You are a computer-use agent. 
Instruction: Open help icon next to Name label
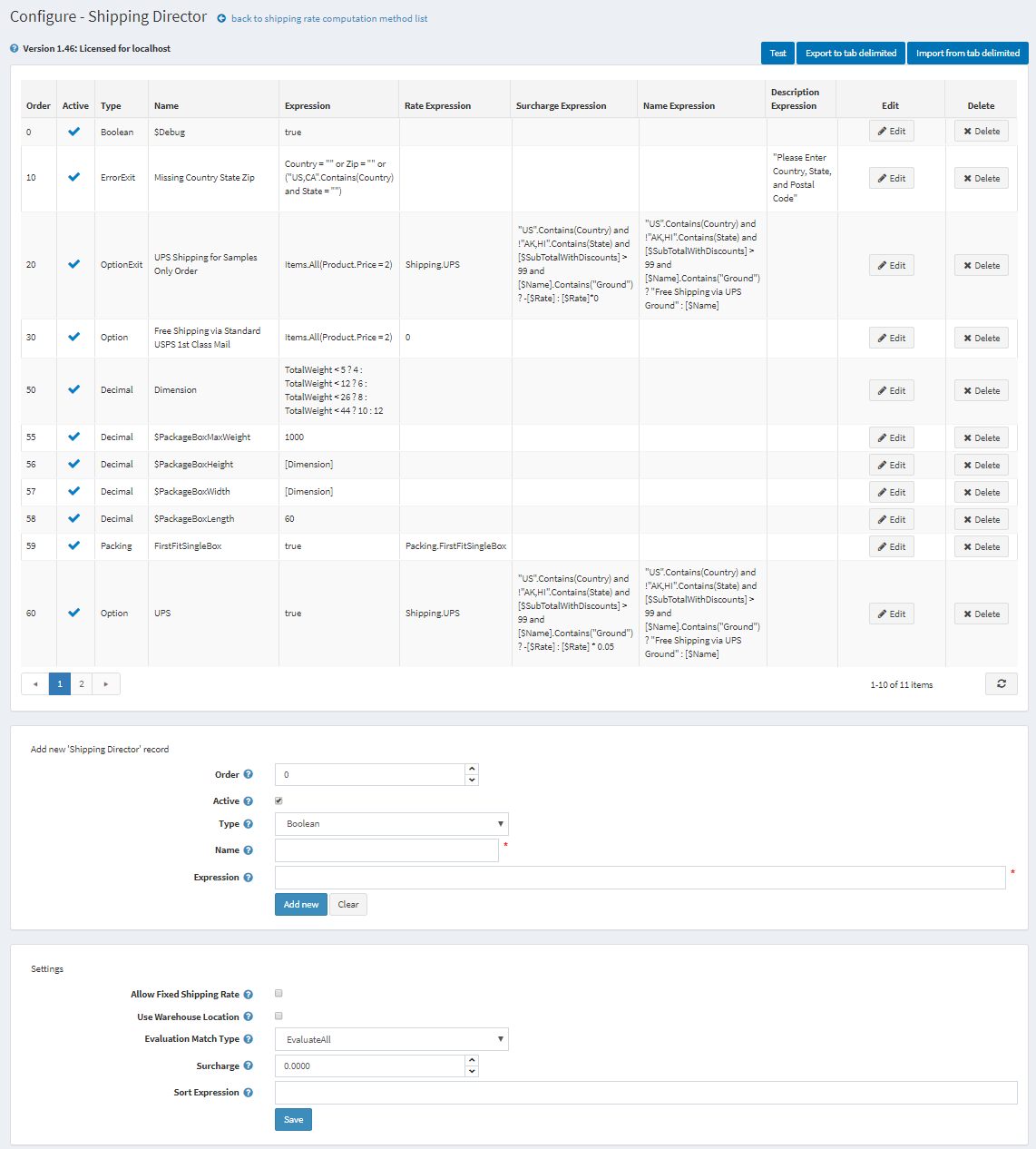pos(248,850)
